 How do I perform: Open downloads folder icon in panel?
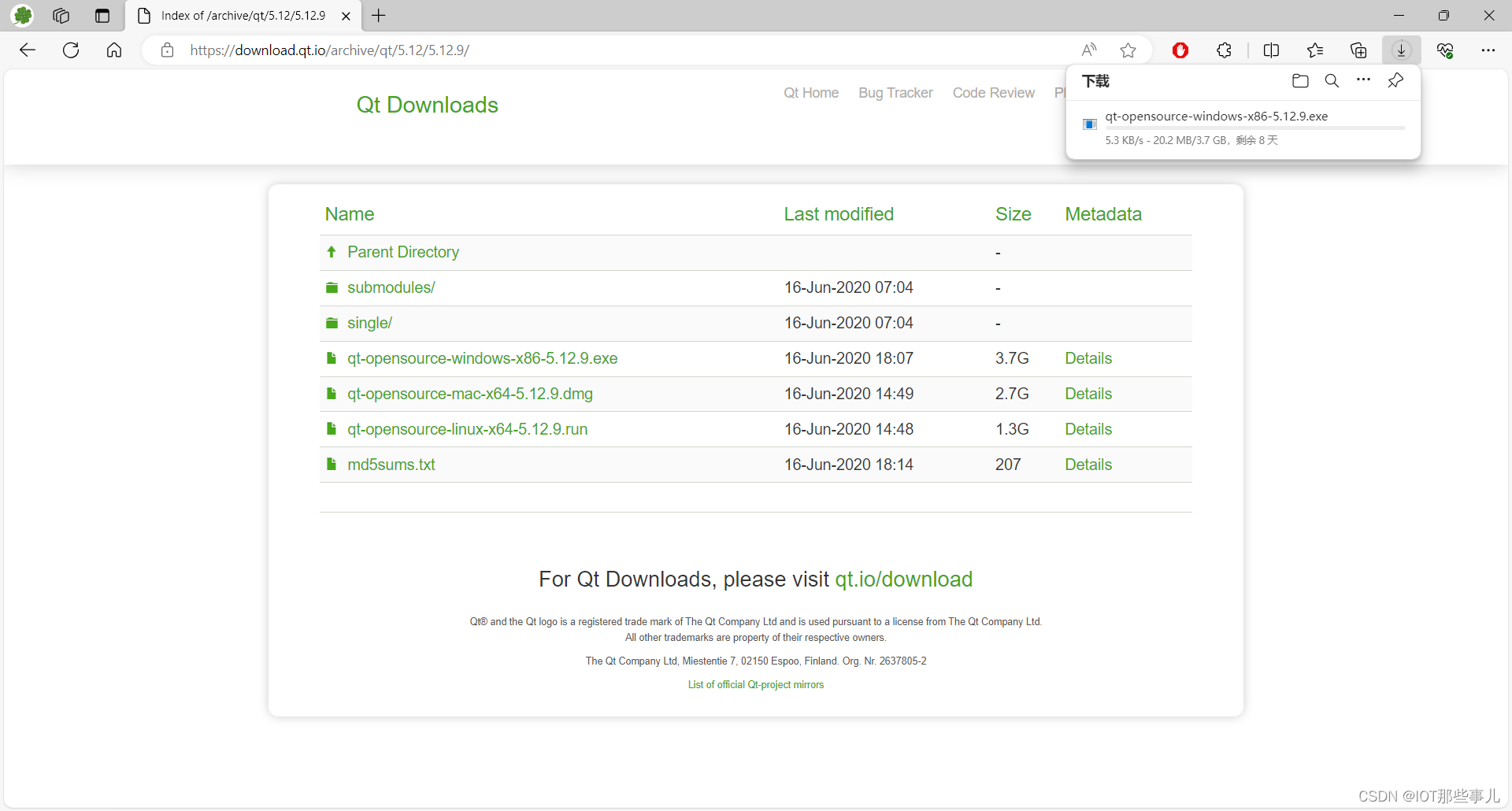1300,80
